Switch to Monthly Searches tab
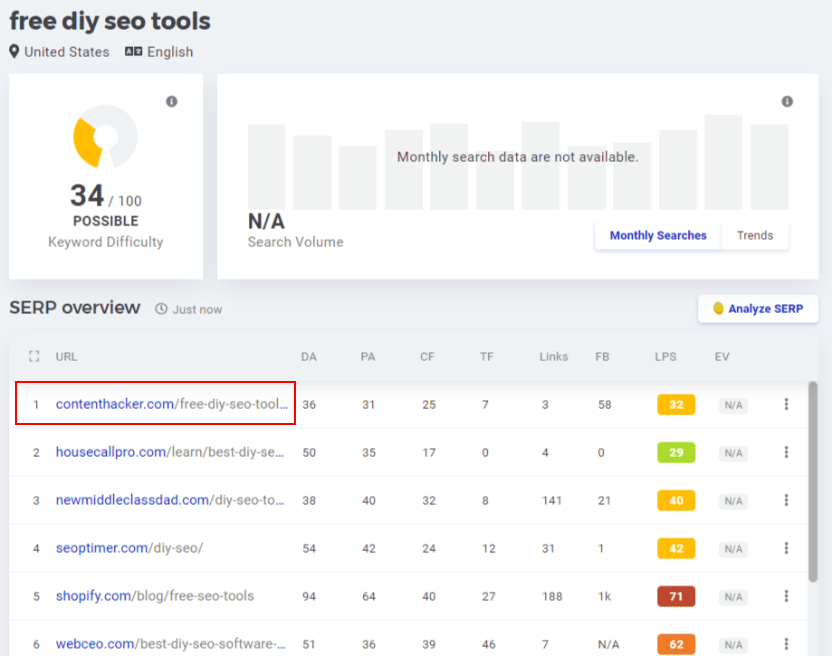832x656 pixels. click(x=658, y=235)
